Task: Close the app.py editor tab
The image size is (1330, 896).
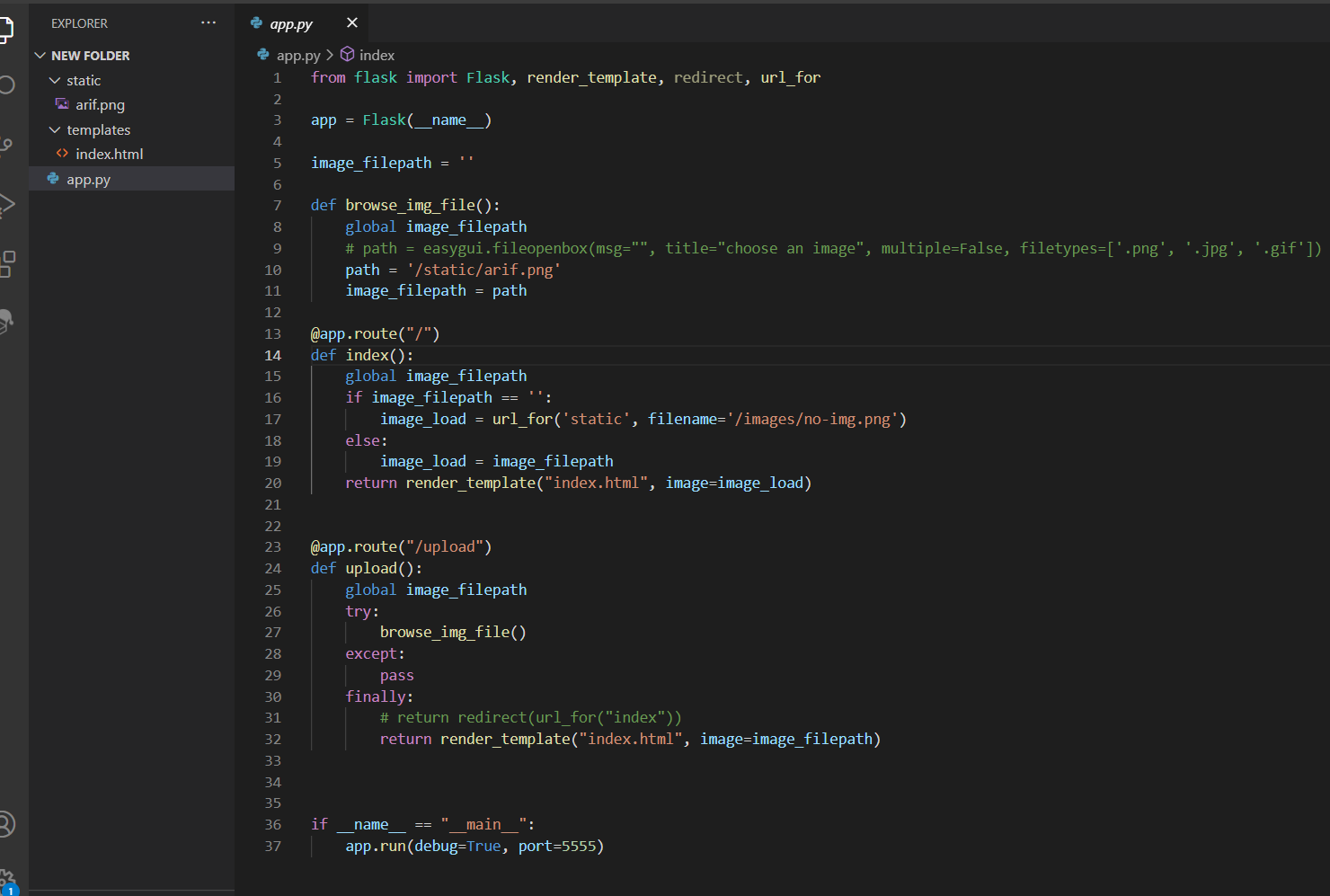Action: [x=352, y=23]
